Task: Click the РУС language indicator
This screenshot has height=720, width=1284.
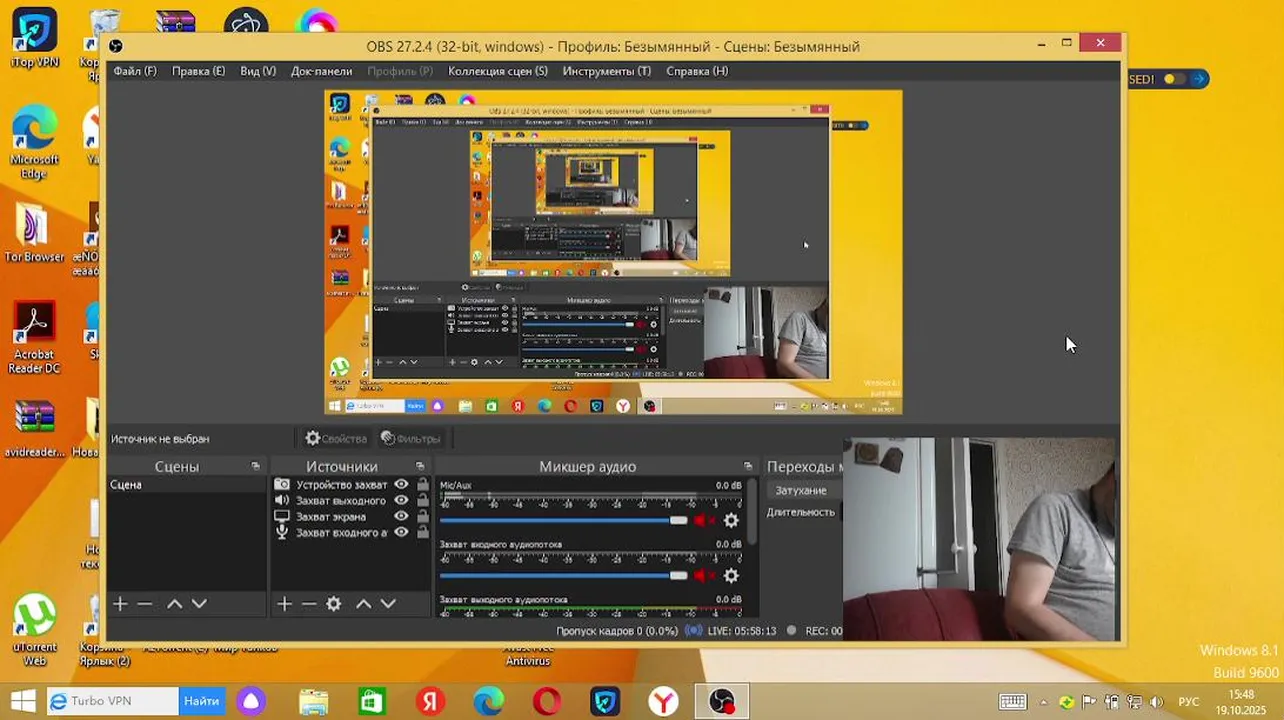Action: coord(1188,702)
